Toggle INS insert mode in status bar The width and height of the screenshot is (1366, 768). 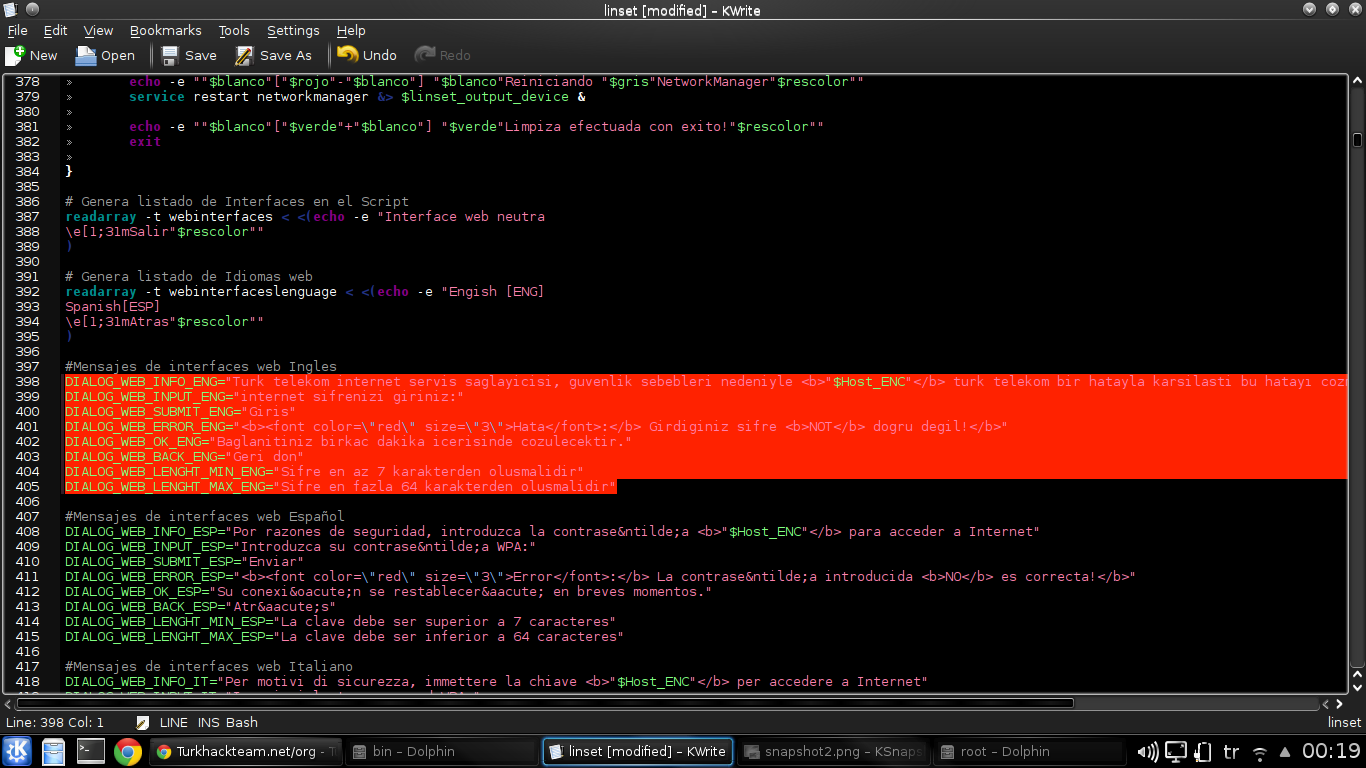208,722
